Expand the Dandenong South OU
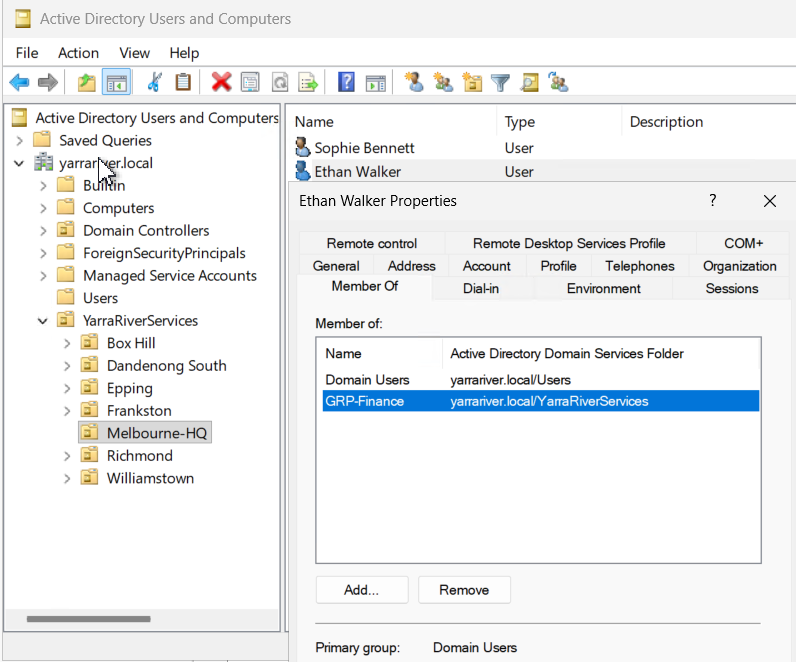This screenshot has width=796, height=662. pyautogui.click(x=67, y=366)
